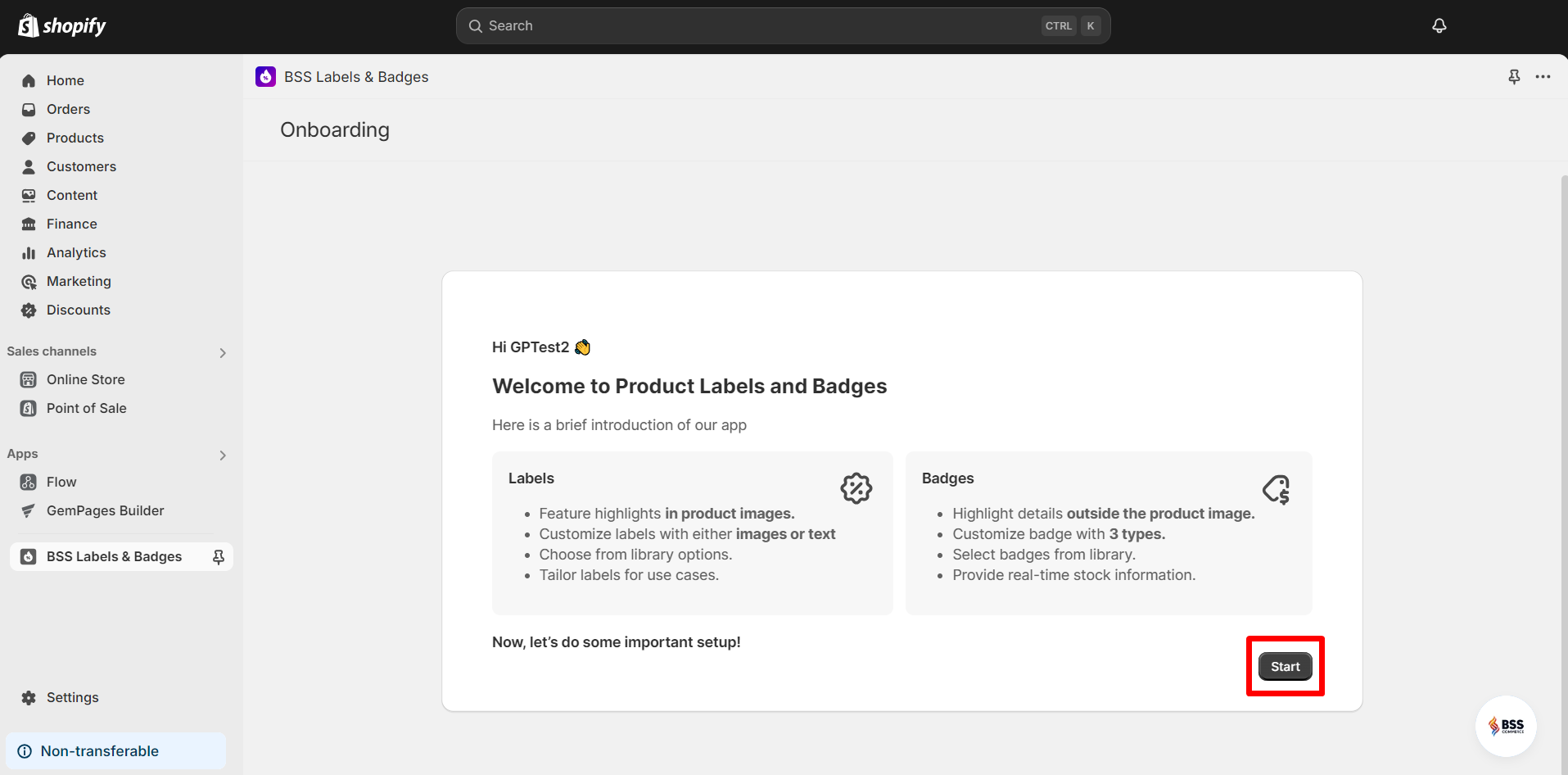Open GemPages Builder from its icon

pyautogui.click(x=29, y=510)
